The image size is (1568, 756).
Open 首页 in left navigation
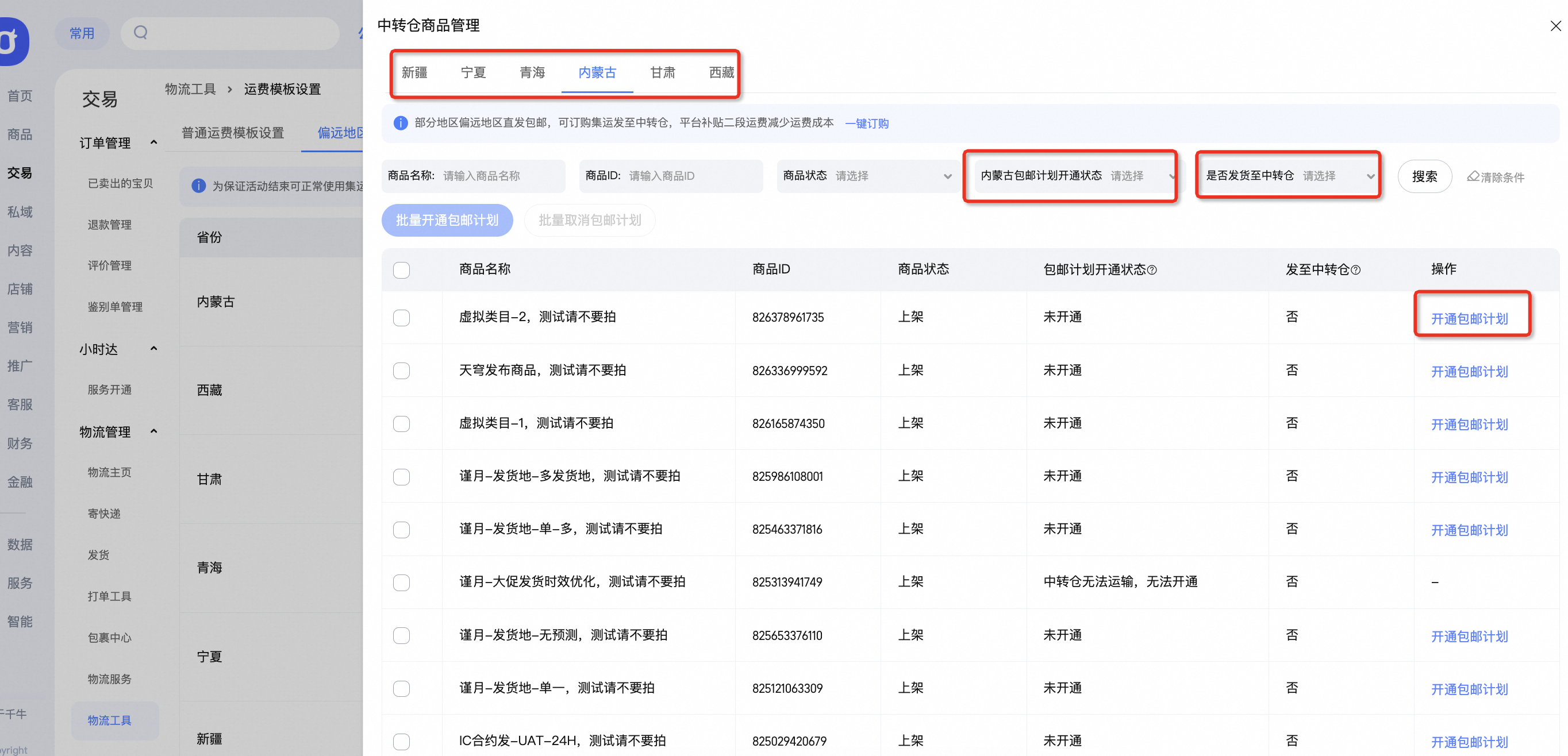pos(20,95)
